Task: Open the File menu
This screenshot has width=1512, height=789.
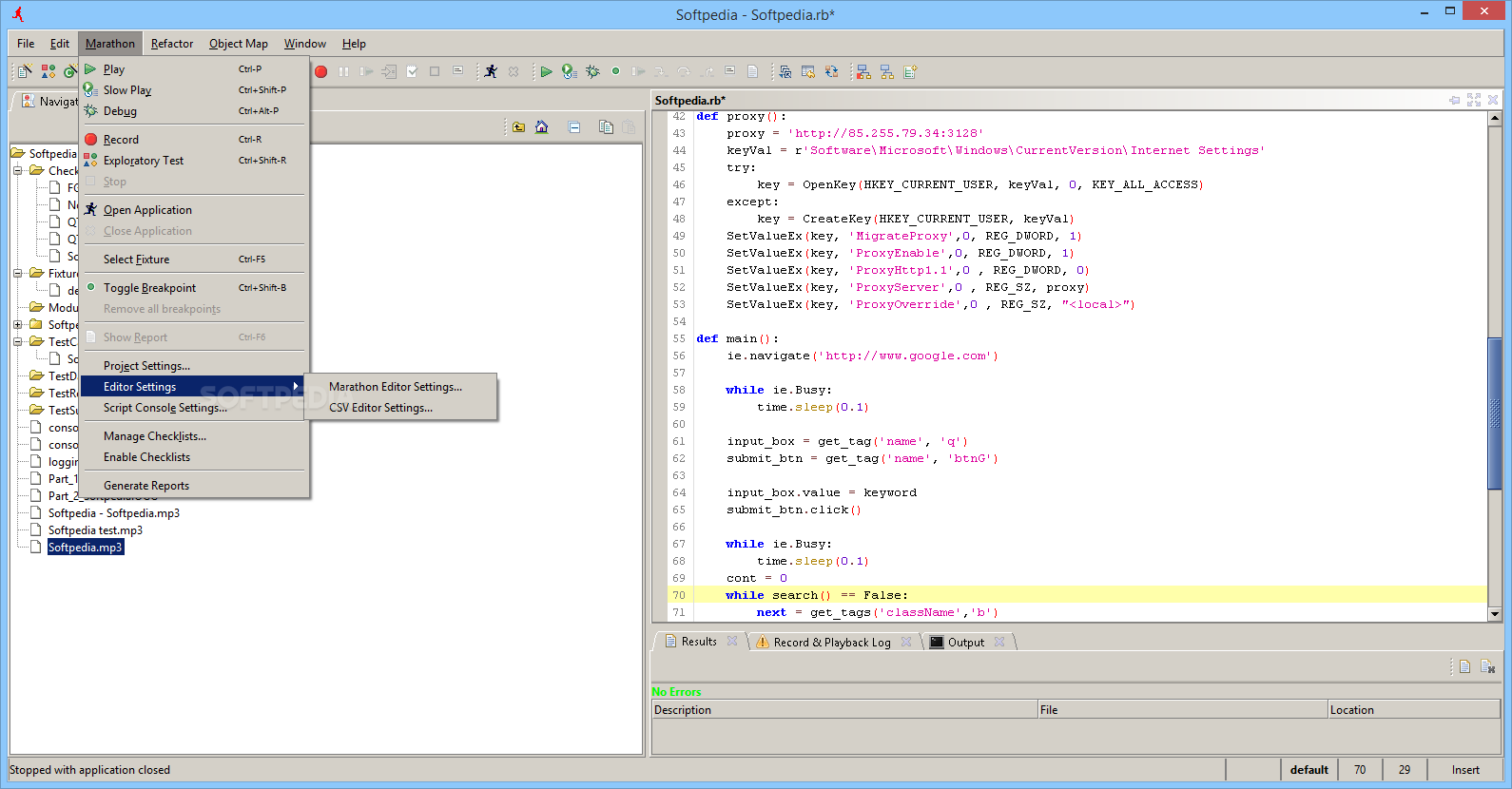Action: coord(26,43)
